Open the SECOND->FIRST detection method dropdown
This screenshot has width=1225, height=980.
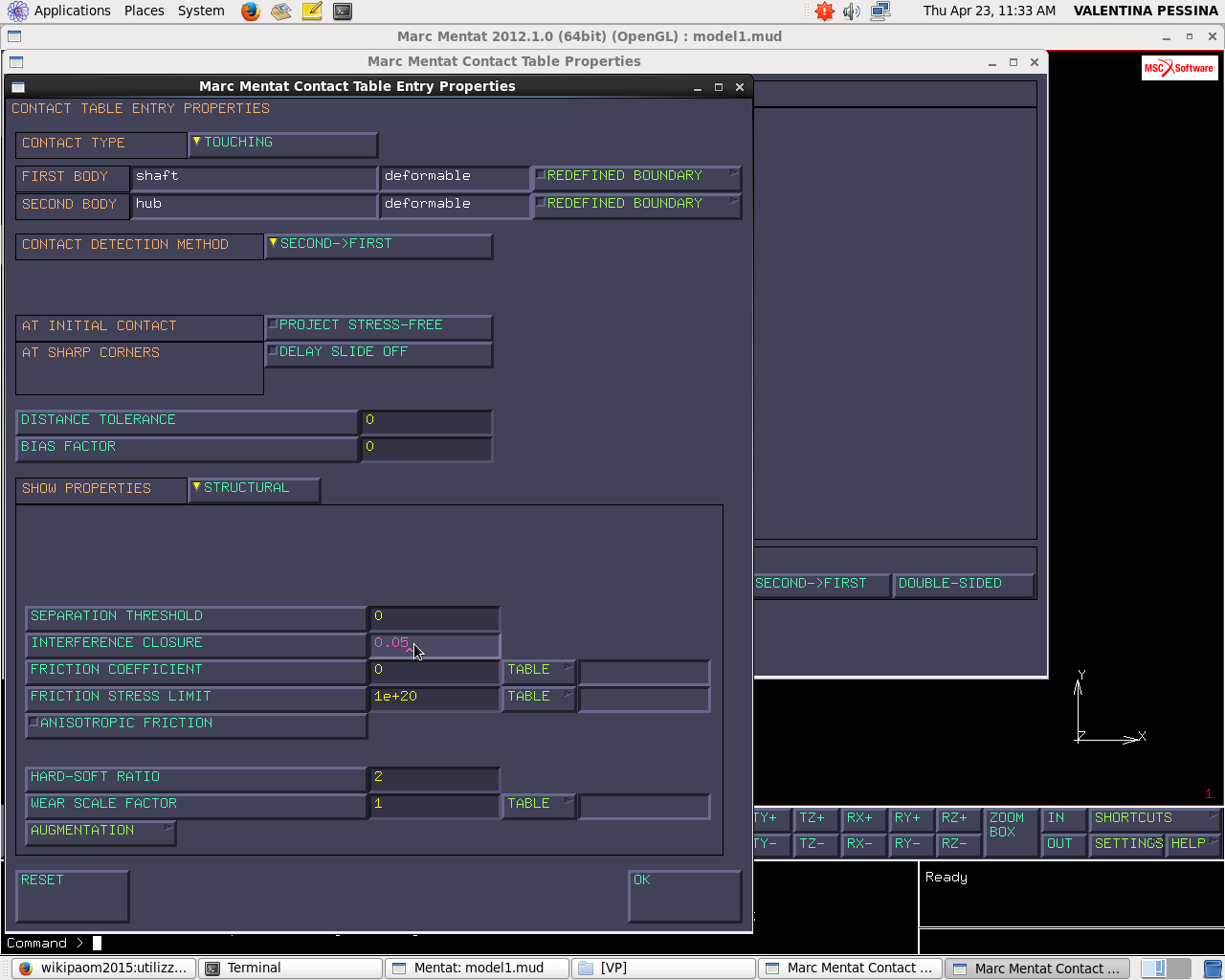(x=379, y=245)
